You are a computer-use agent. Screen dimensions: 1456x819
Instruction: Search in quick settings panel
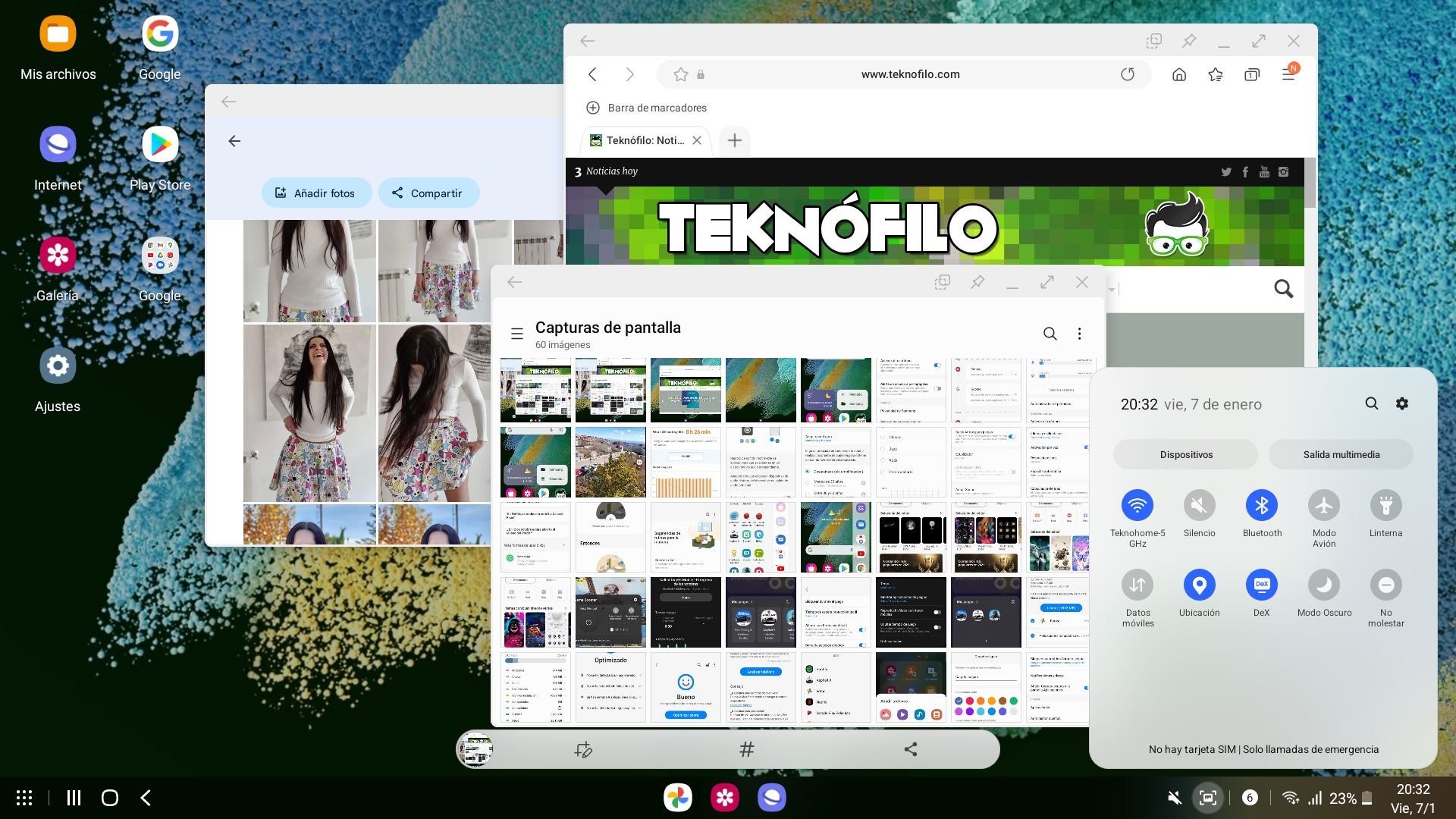(x=1372, y=403)
